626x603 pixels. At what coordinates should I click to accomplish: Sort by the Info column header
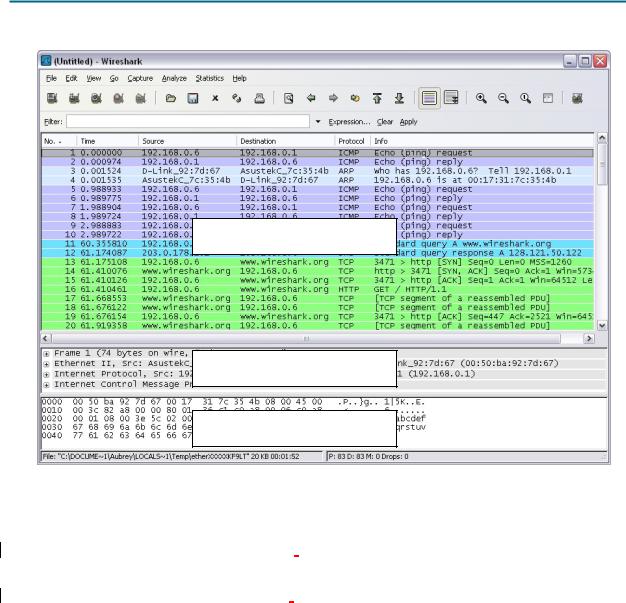click(x=482, y=141)
